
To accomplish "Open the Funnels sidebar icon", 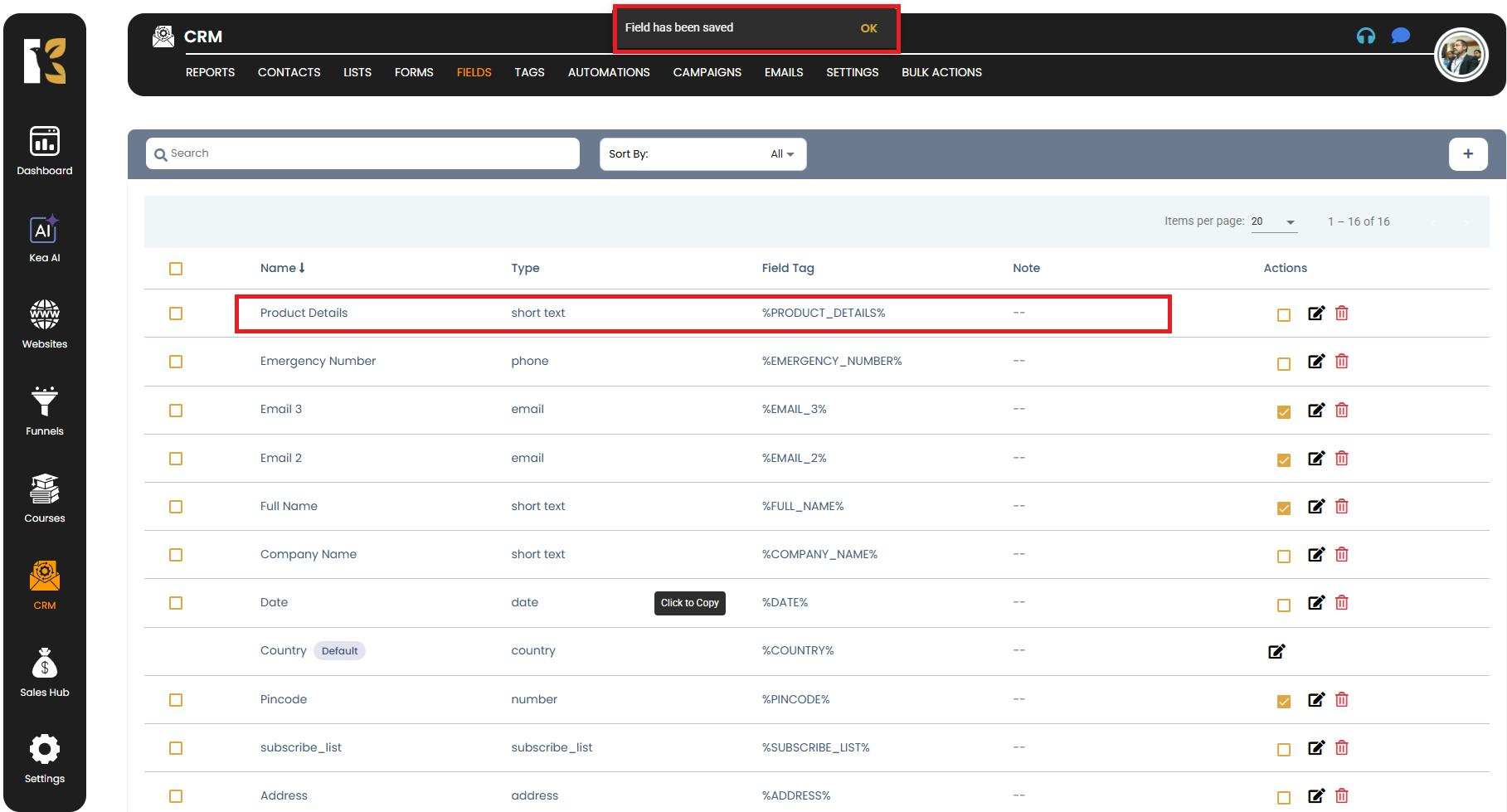I will 44,411.
